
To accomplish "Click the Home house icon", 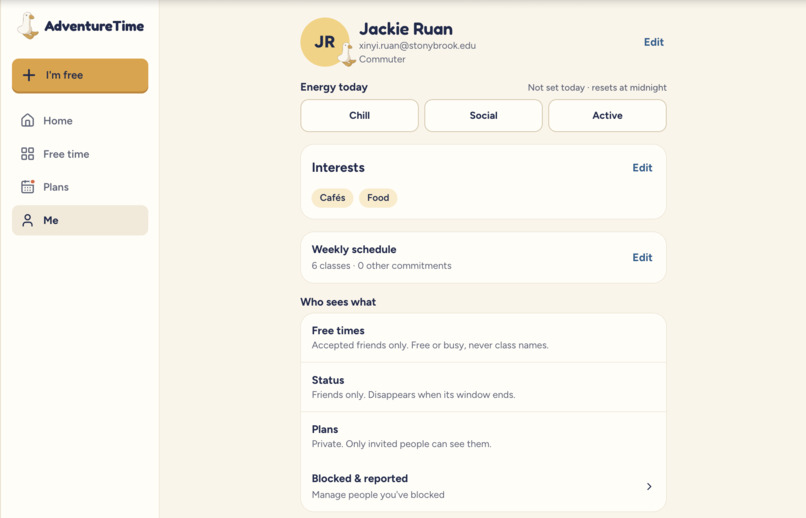I will (x=28, y=120).
